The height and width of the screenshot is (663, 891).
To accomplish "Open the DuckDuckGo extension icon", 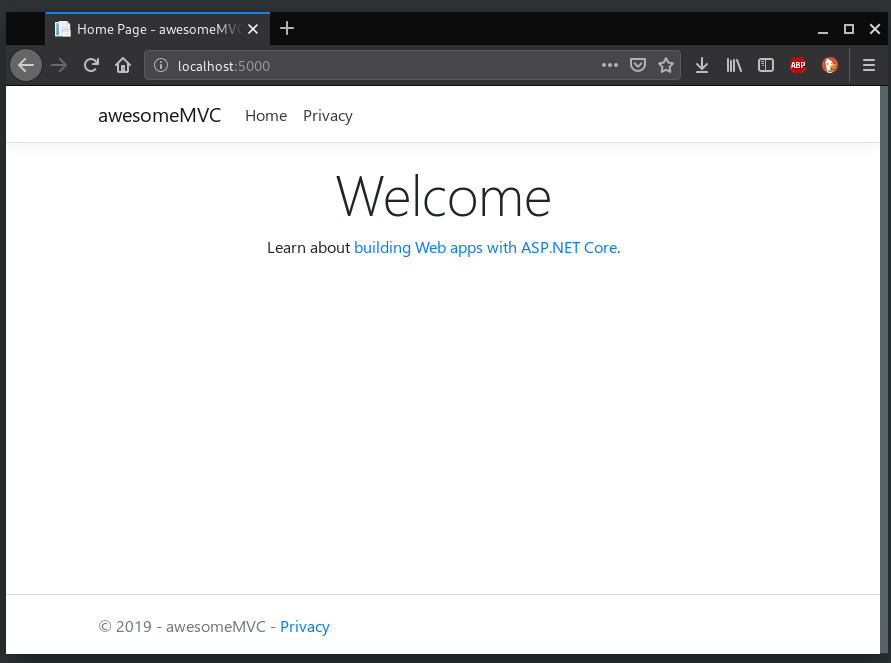I will [830, 65].
